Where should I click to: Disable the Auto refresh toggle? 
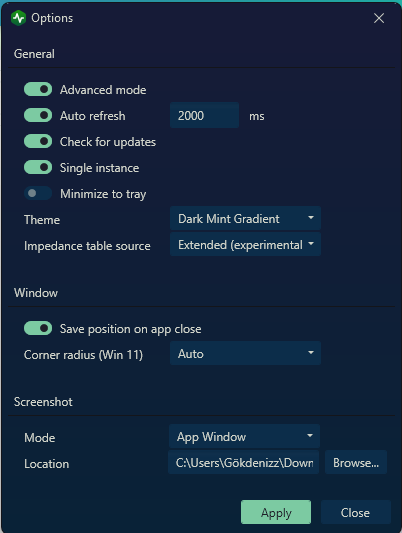(38, 115)
